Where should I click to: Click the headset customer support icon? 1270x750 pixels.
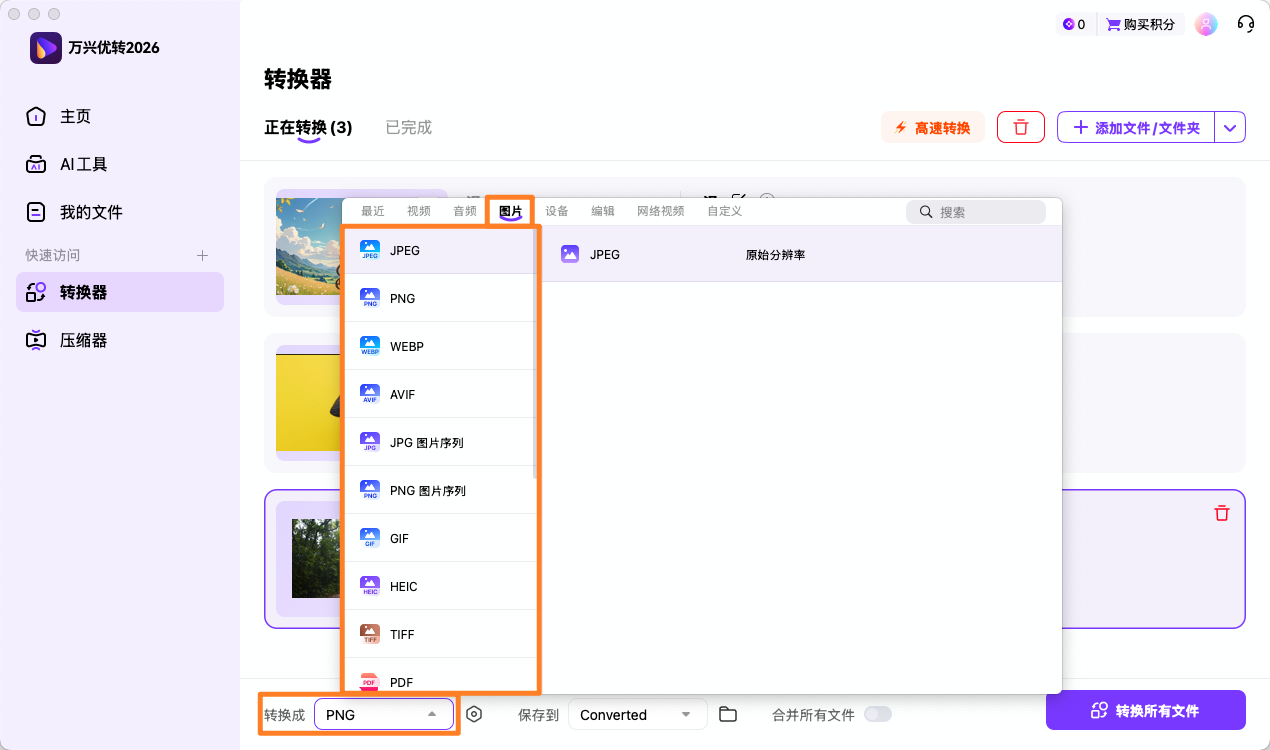(1245, 23)
